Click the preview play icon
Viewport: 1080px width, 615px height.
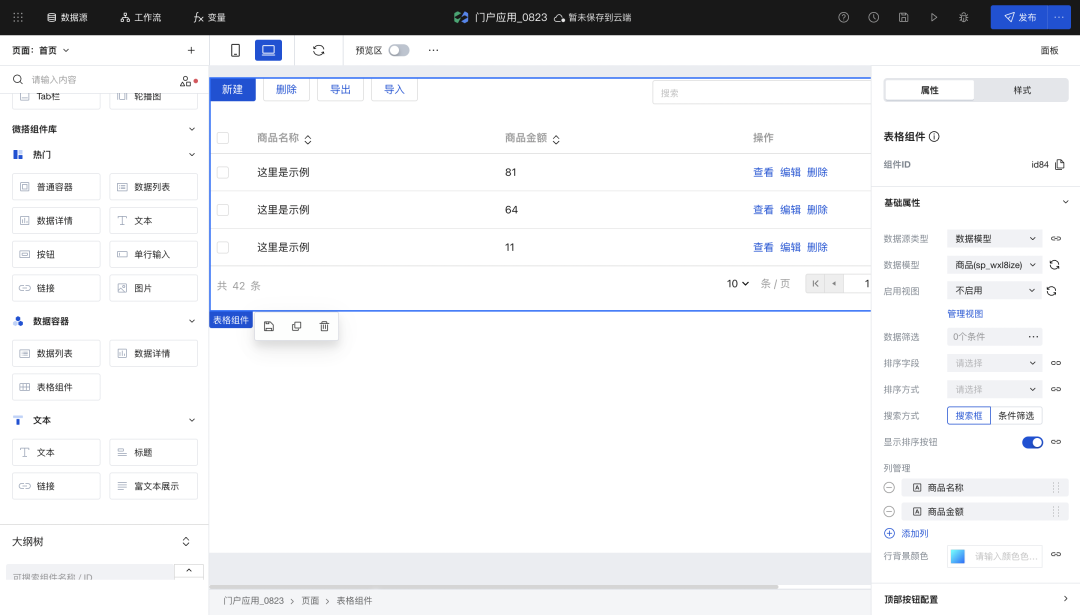coord(933,17)
